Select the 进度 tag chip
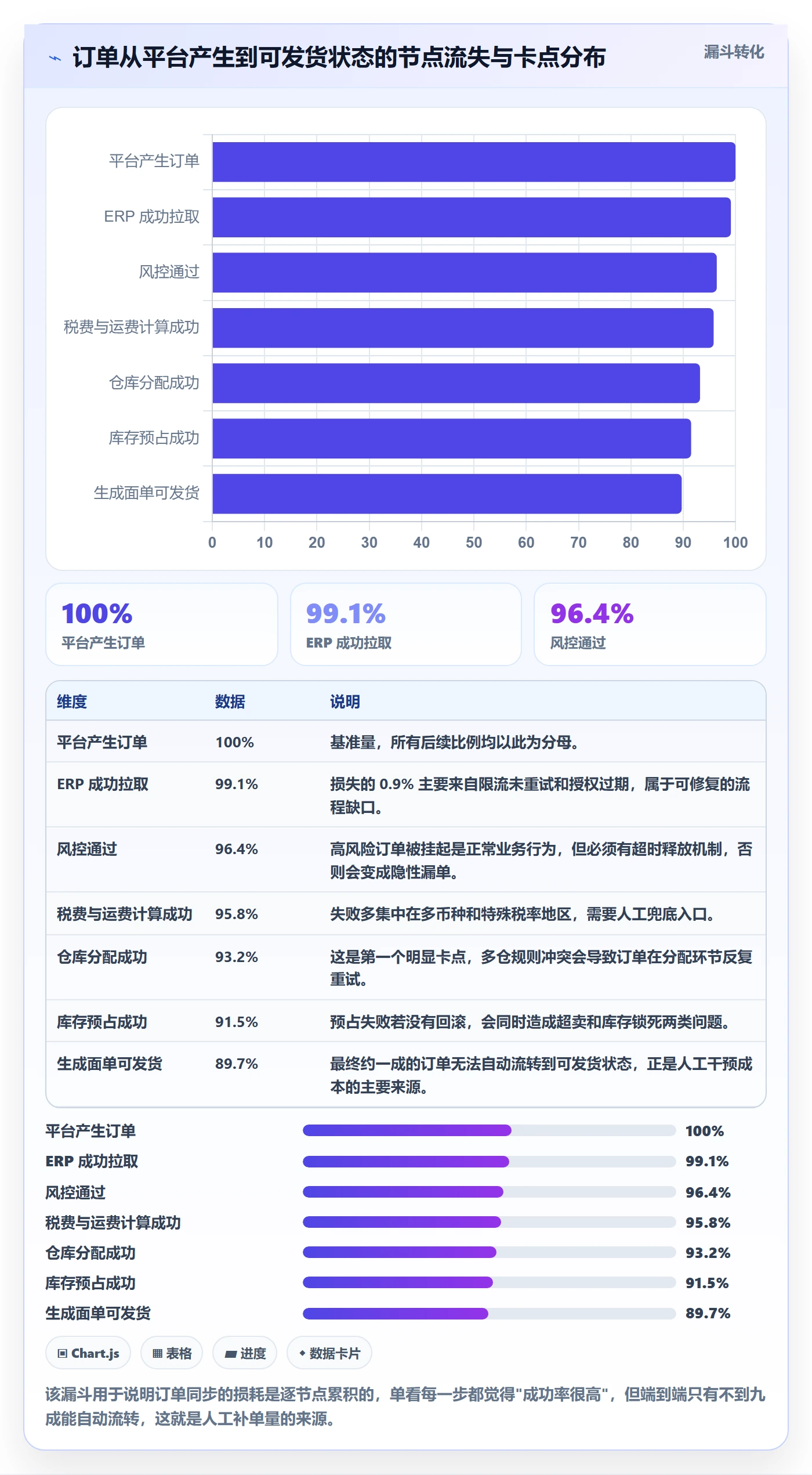 (x=245, y=1353)
